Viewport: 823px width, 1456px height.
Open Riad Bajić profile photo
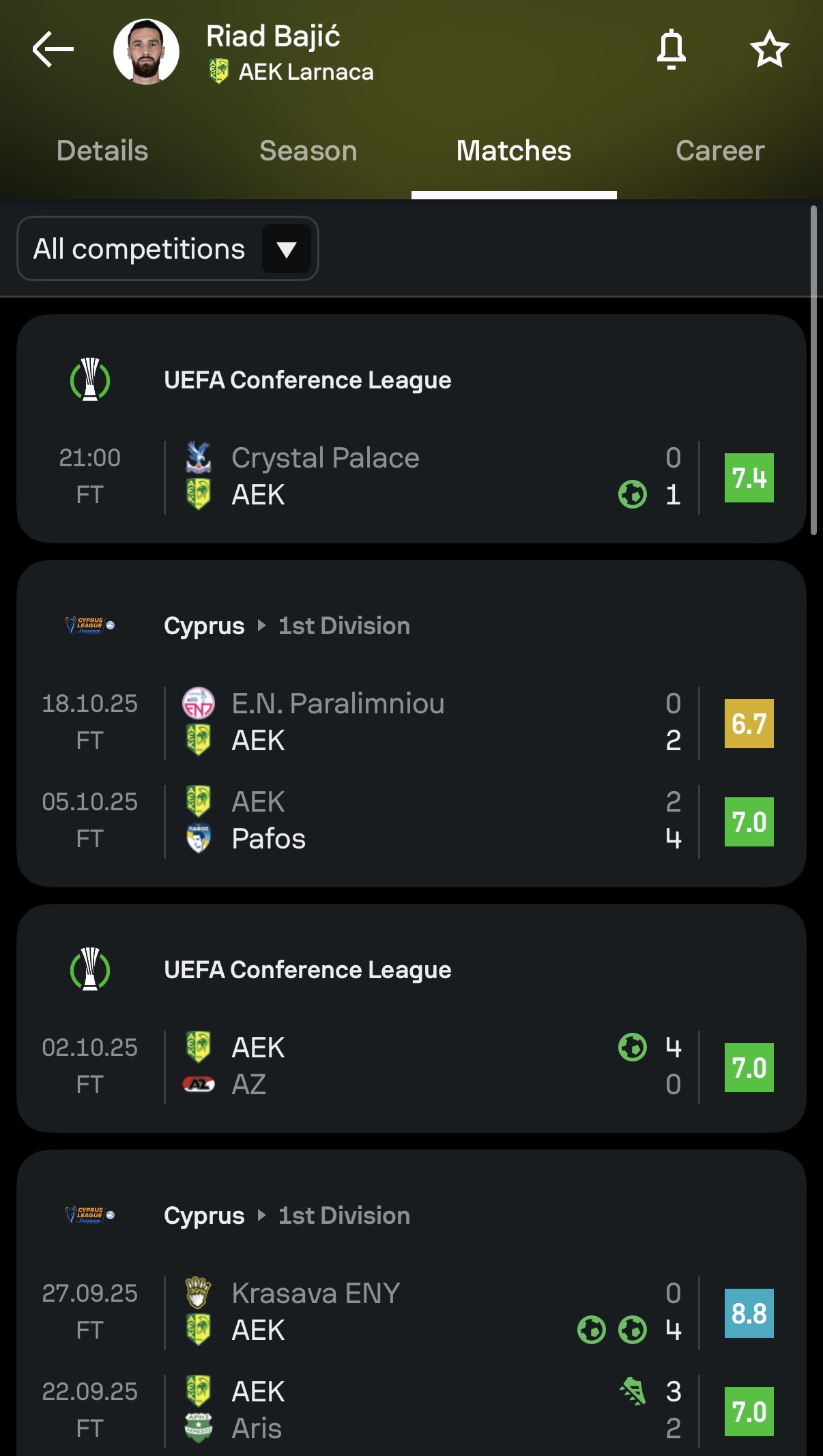point(146,52)
